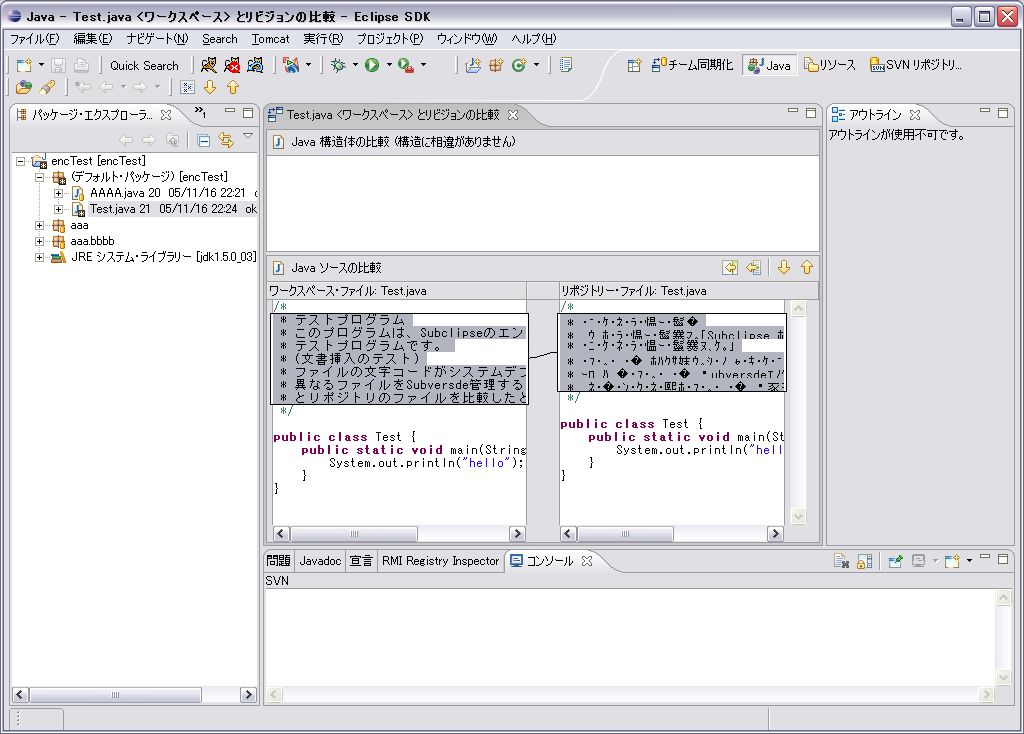1024x734 pixels.
Task: Open the ナビゲート(N) menu
Action: 157,39
